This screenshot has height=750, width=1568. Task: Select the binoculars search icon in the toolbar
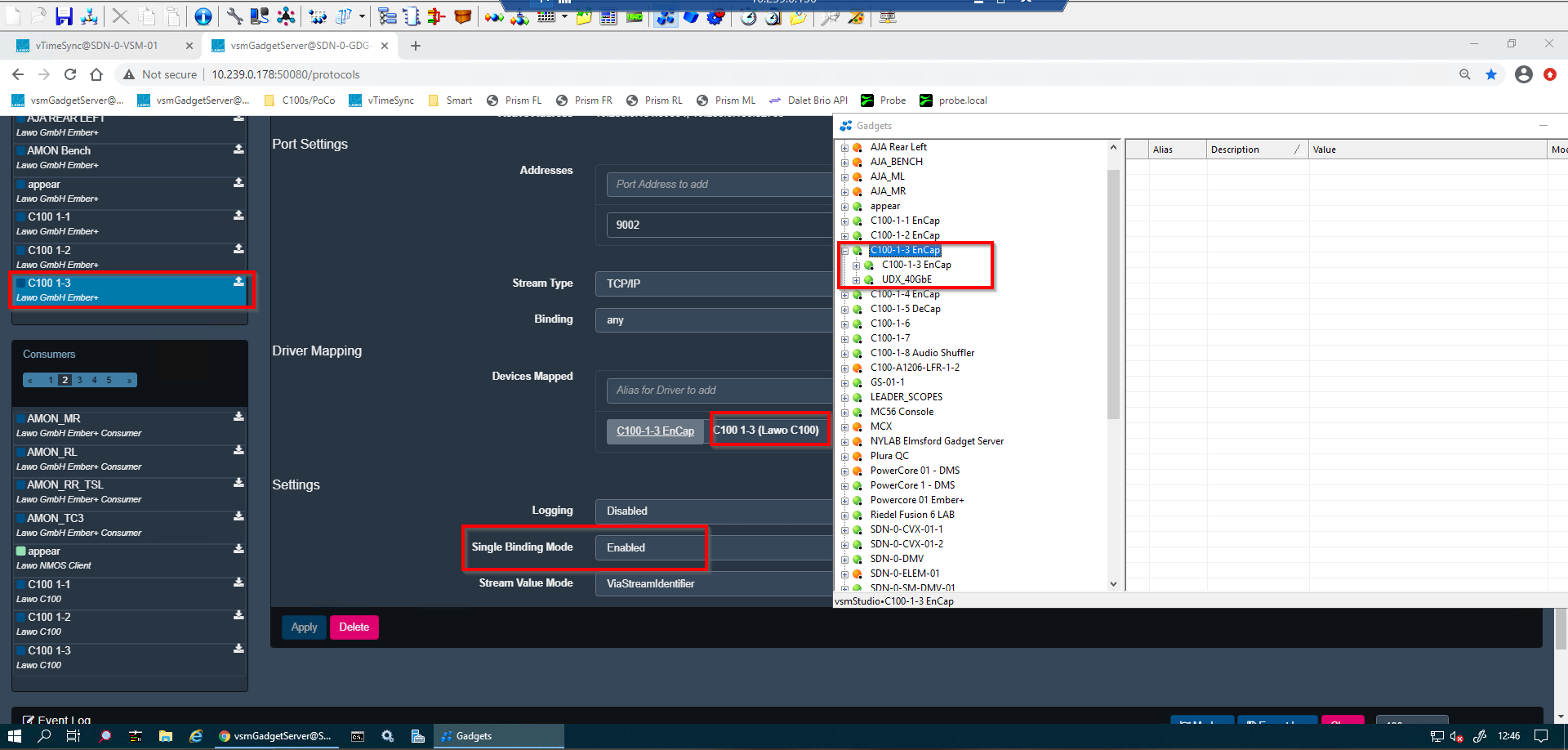(x=831, y=18)
